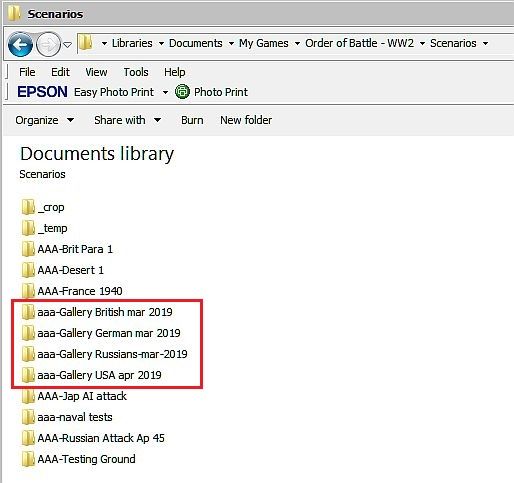Select the AAA-France 1940 folder
Screen dimensions: 514x483
[72, 291]
